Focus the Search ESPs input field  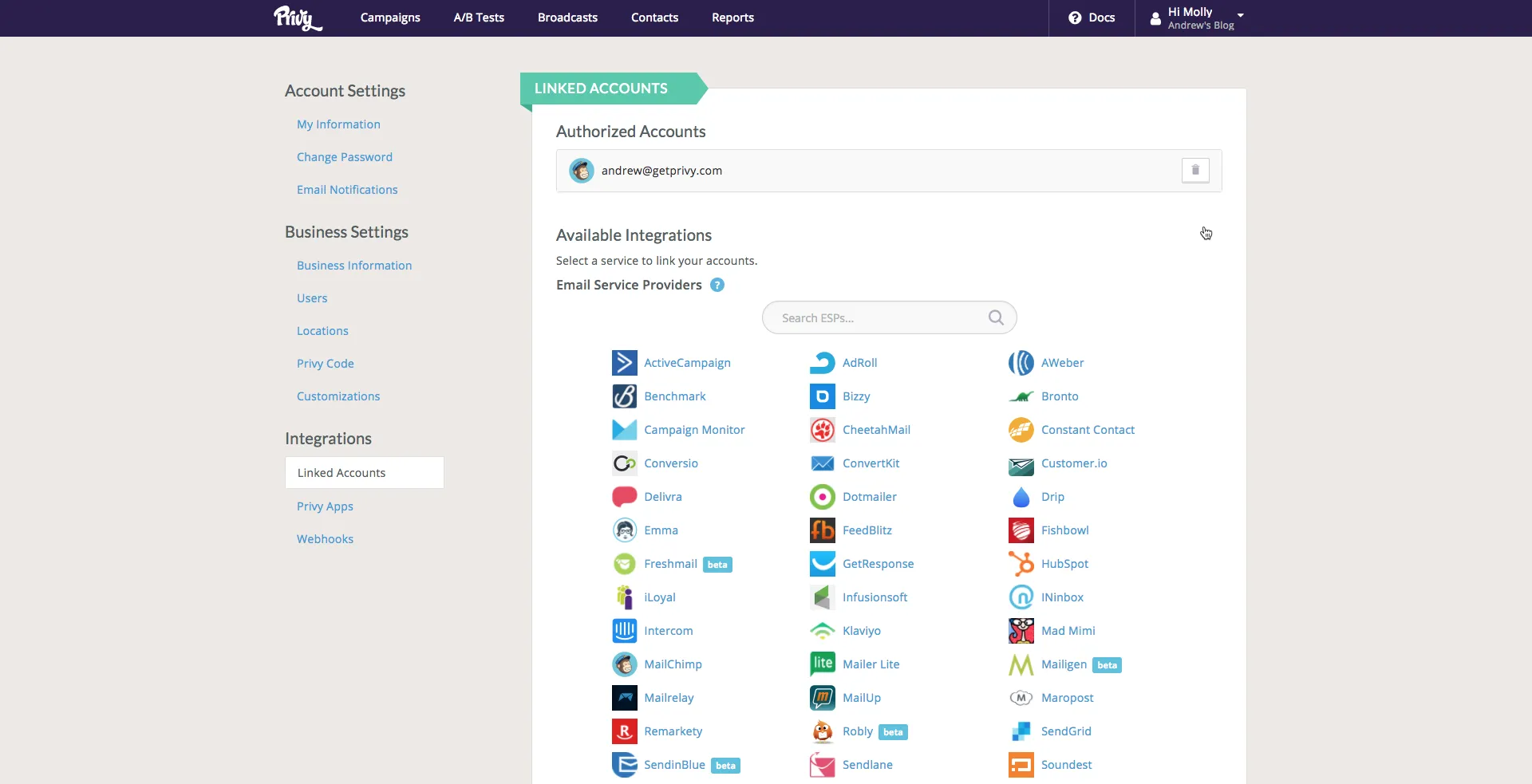[x=889, y=317]
